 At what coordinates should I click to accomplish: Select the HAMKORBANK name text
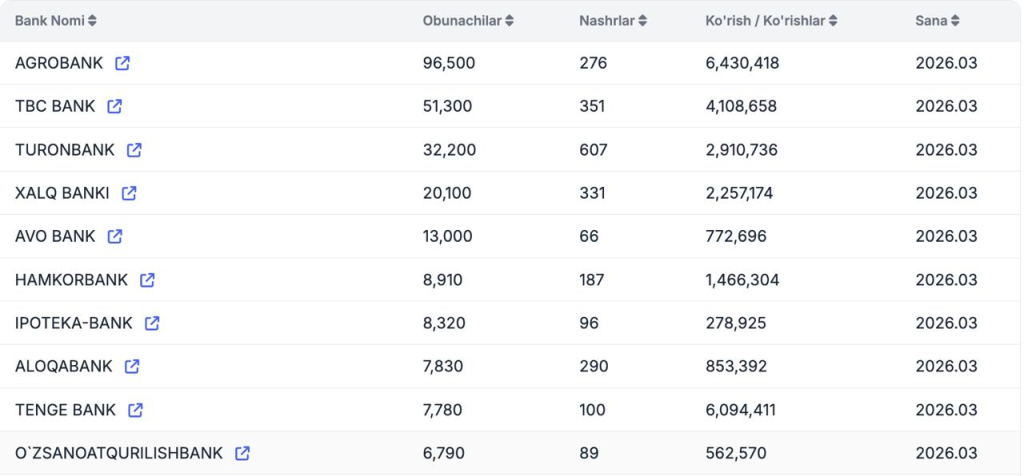pyautogui.click(x=71, y=280)
